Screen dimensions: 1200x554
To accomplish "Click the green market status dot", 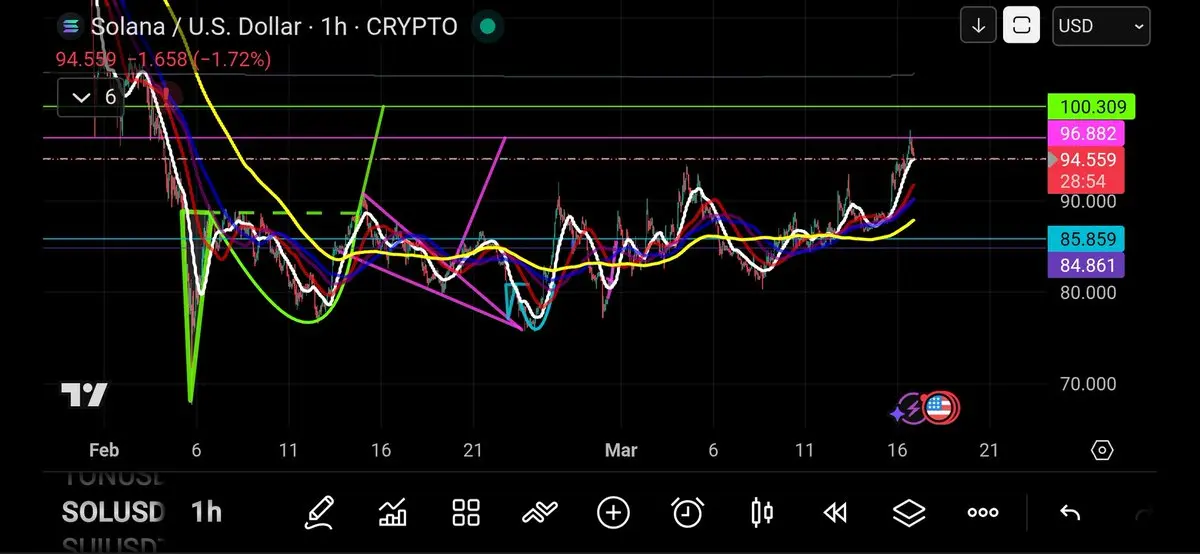I will click(x=488, y=27).
